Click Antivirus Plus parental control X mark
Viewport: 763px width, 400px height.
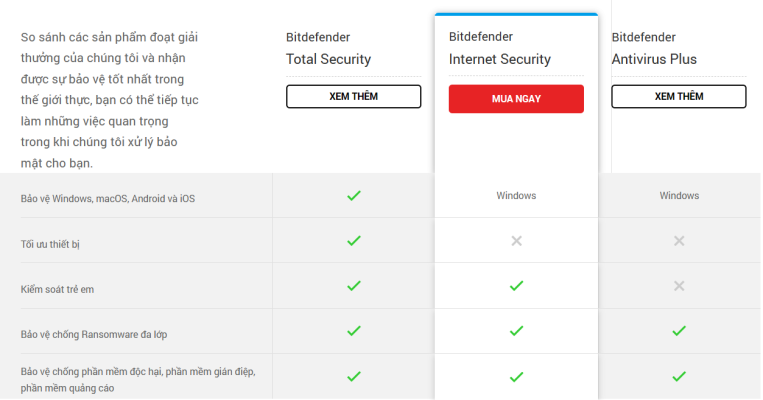click(679, 286)
